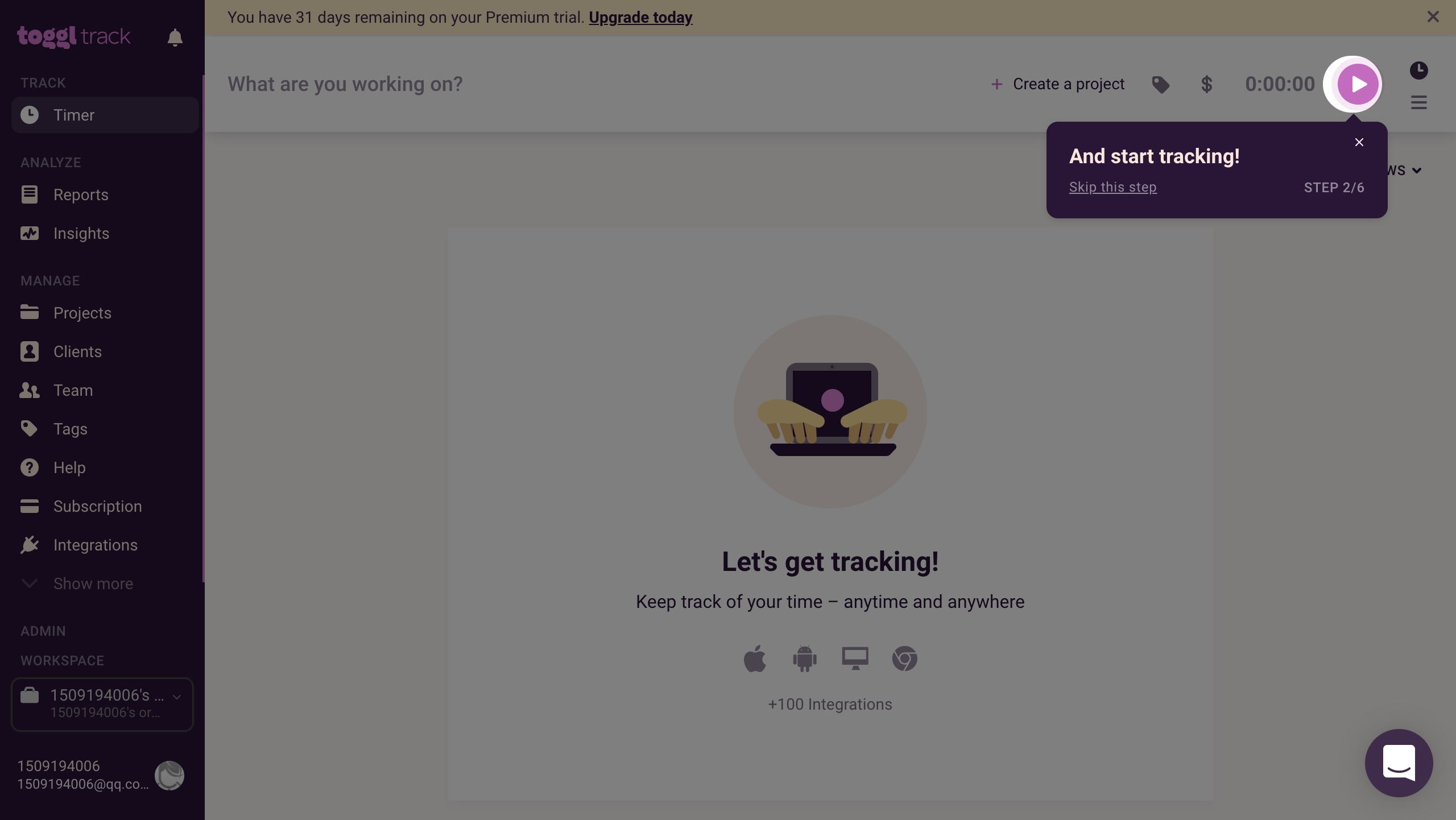Screen dimensions: 1456x820
Task: Open the Apple app download icon
Action: (755, 659)
